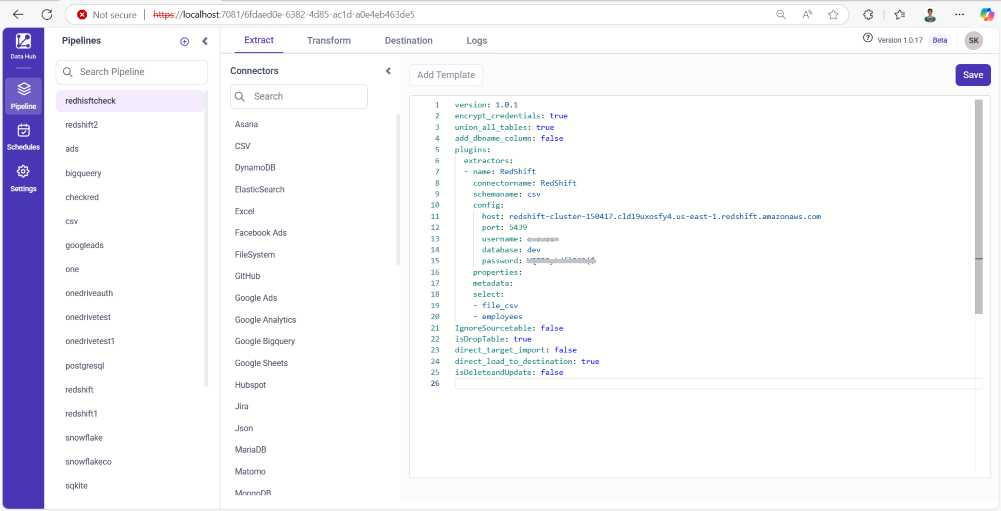Open browser Settings and more menu
This screenshot has width=1001, height=511.
(960, 14)
